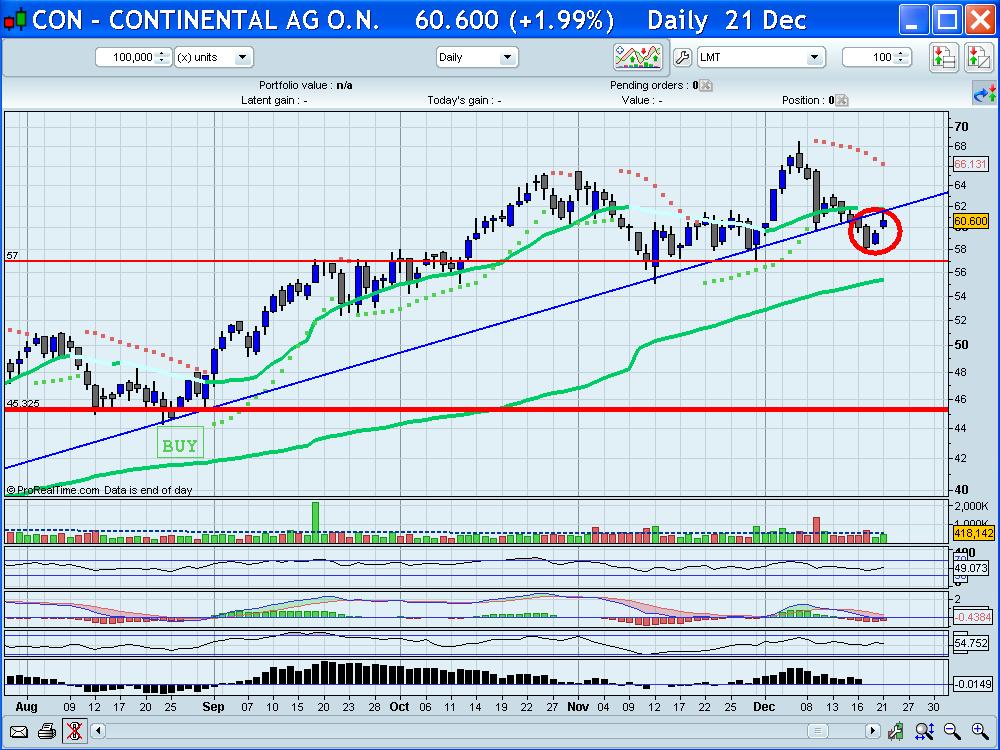Click the tall green volume bar in September
The height and width of the screenshot is (750, 1000).
coord(315,522)
